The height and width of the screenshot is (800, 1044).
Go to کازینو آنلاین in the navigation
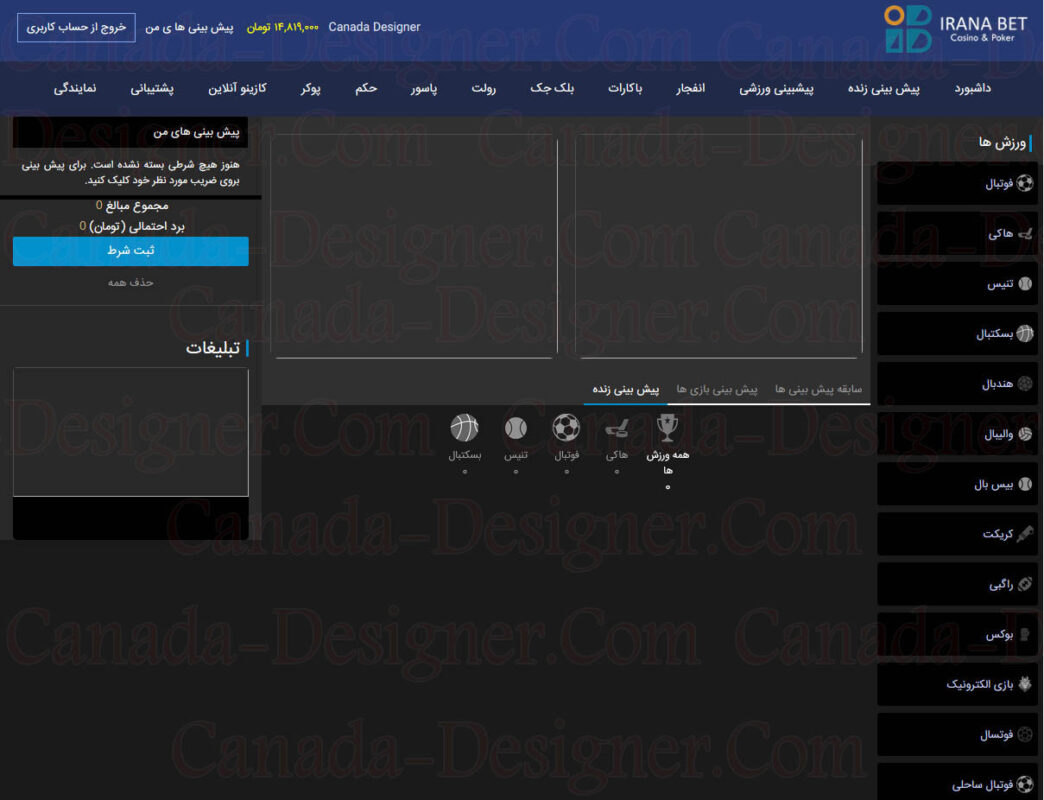(x=237, y=88)
